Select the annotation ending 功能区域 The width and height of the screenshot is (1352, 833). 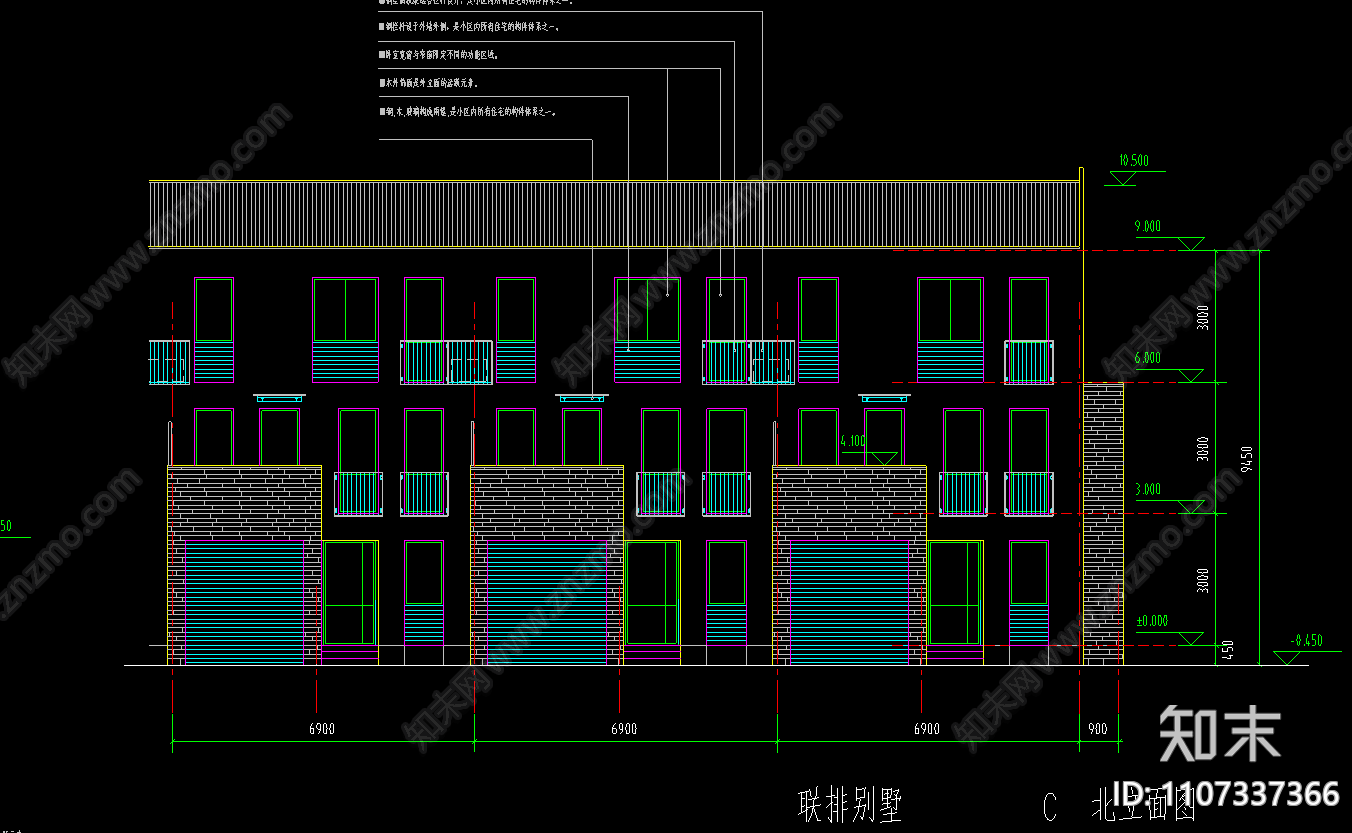click(439, 56)
